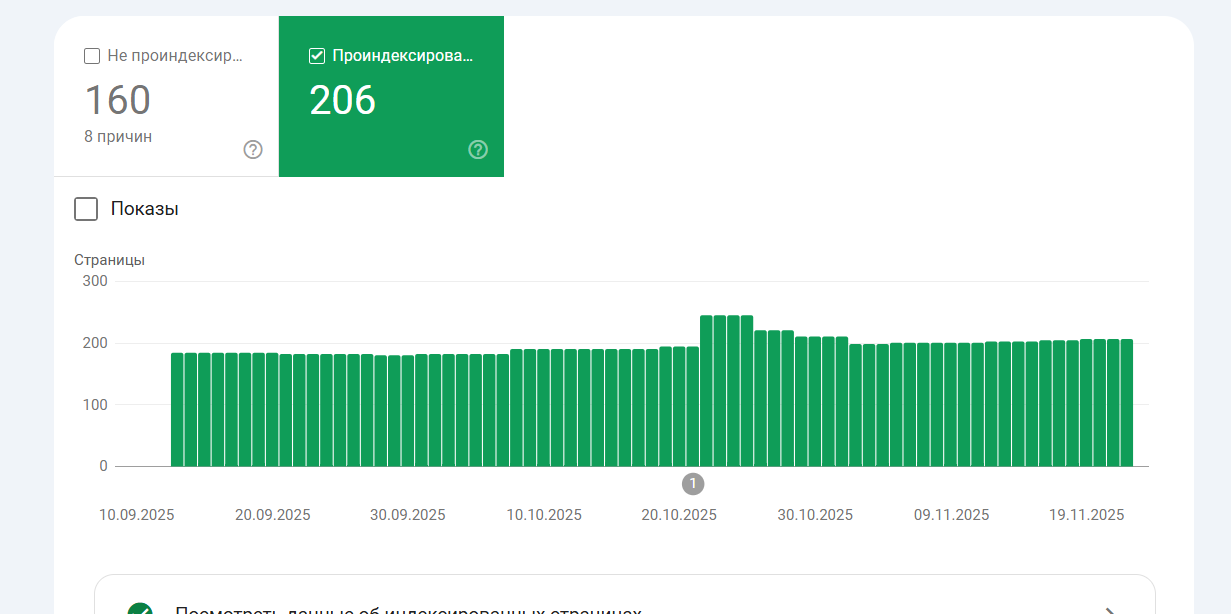1231x614 pixels.
Task: Click the 19.11.2025 date label
Action: tap(1087, 515)
